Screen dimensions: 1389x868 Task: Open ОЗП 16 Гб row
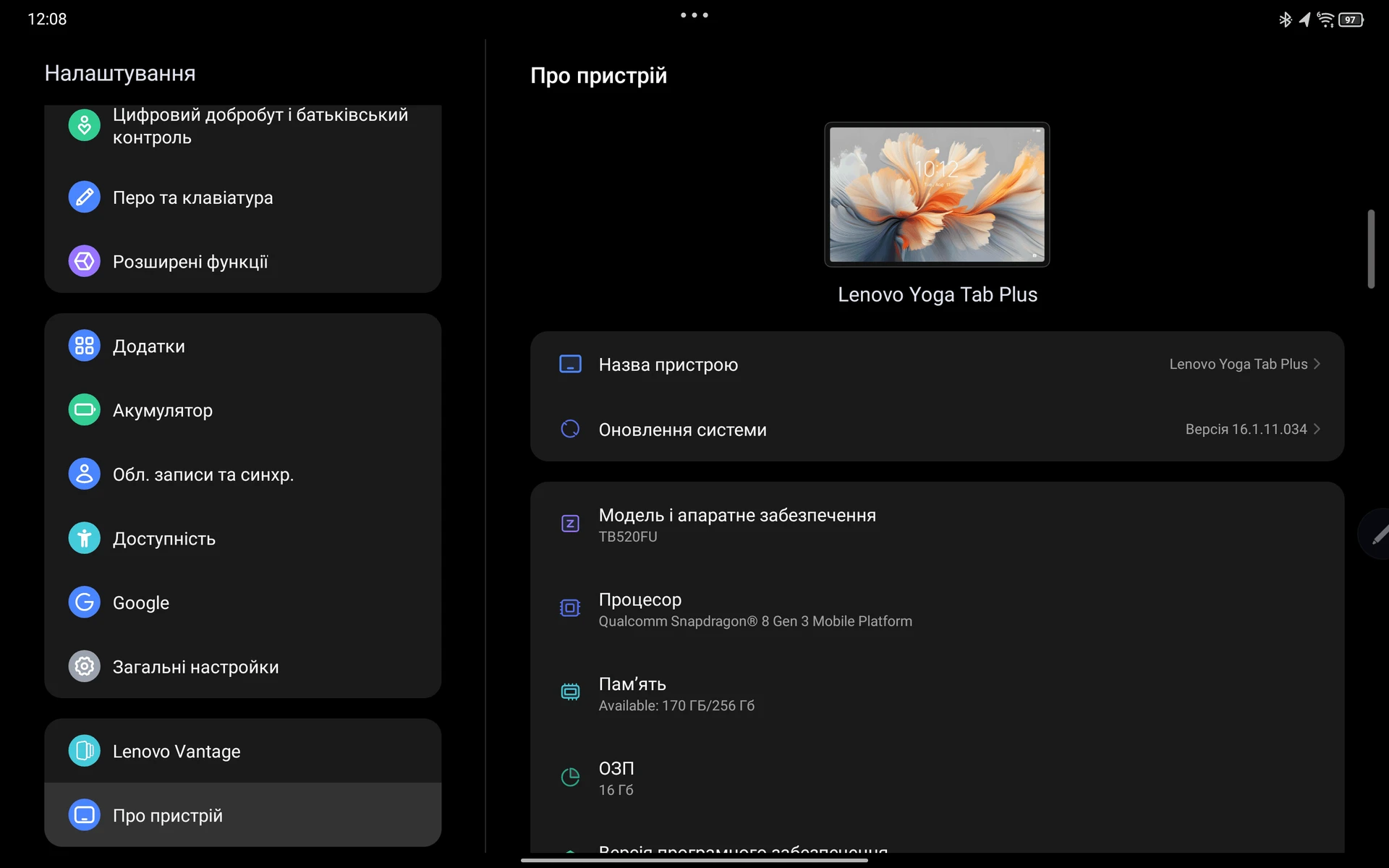click(937, 778)
